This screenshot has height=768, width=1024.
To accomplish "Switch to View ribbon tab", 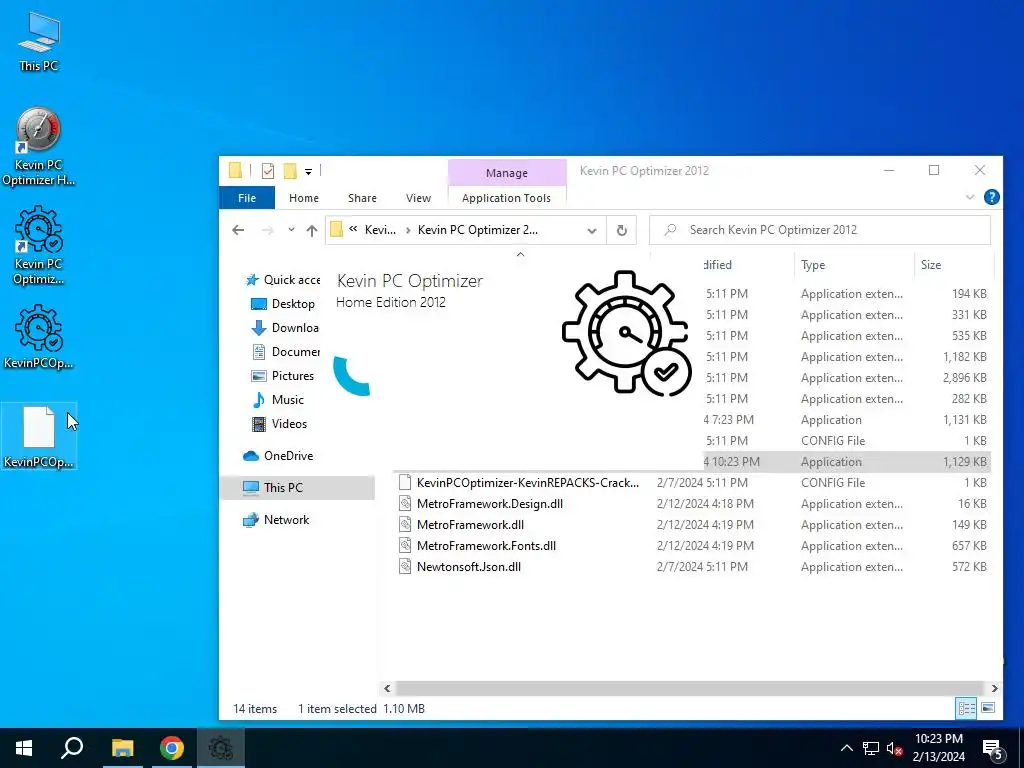I will pyautogui.click(x=418, y=198).
